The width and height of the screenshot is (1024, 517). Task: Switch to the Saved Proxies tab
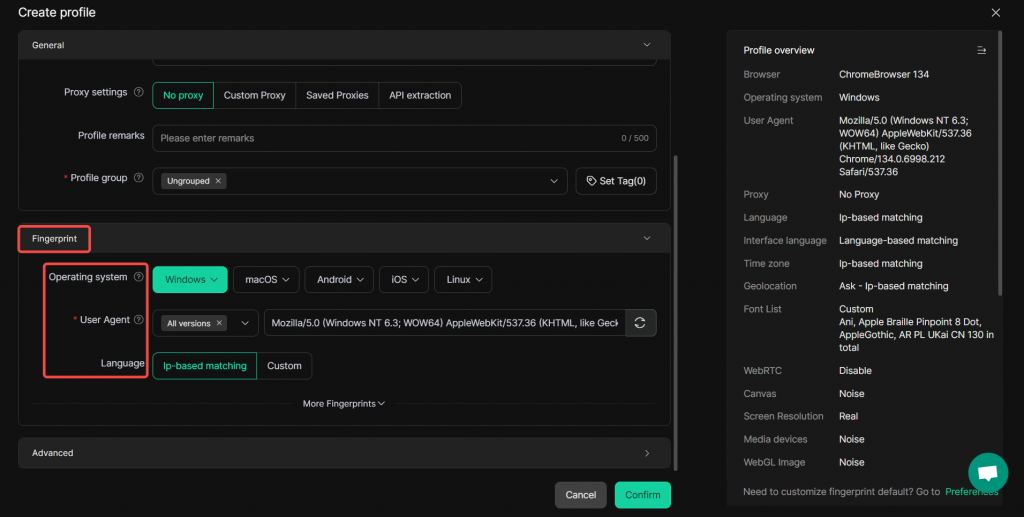coord(337,95)
